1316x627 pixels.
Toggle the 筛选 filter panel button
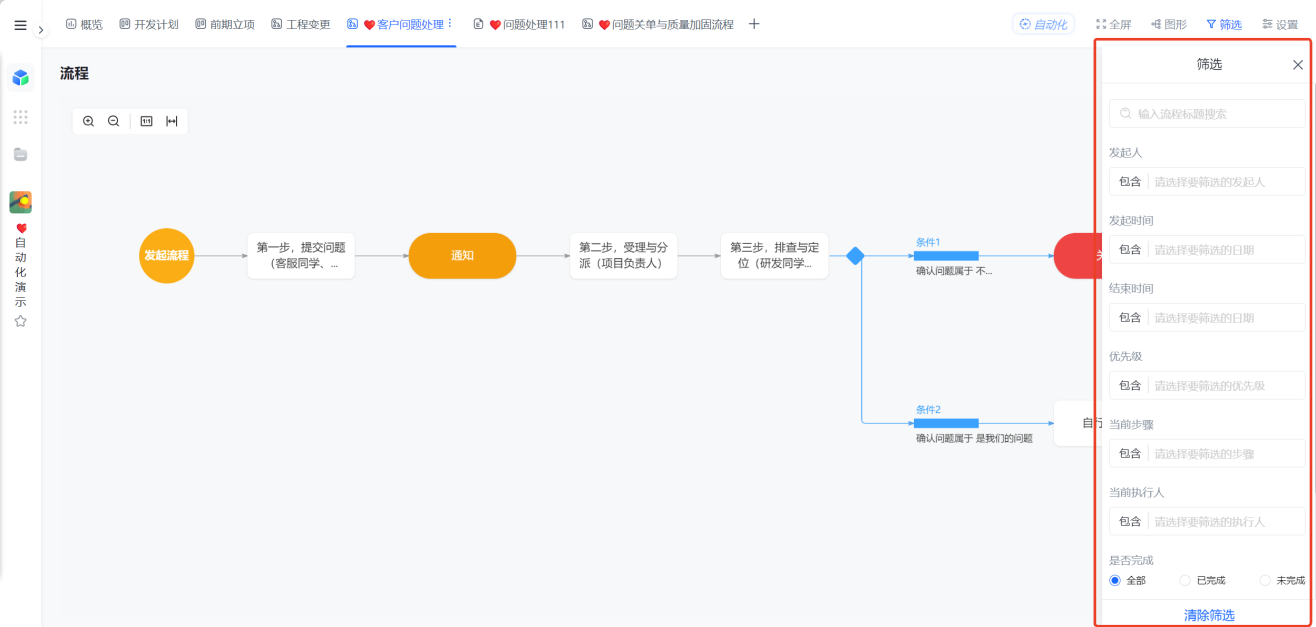pos(1224,24)
